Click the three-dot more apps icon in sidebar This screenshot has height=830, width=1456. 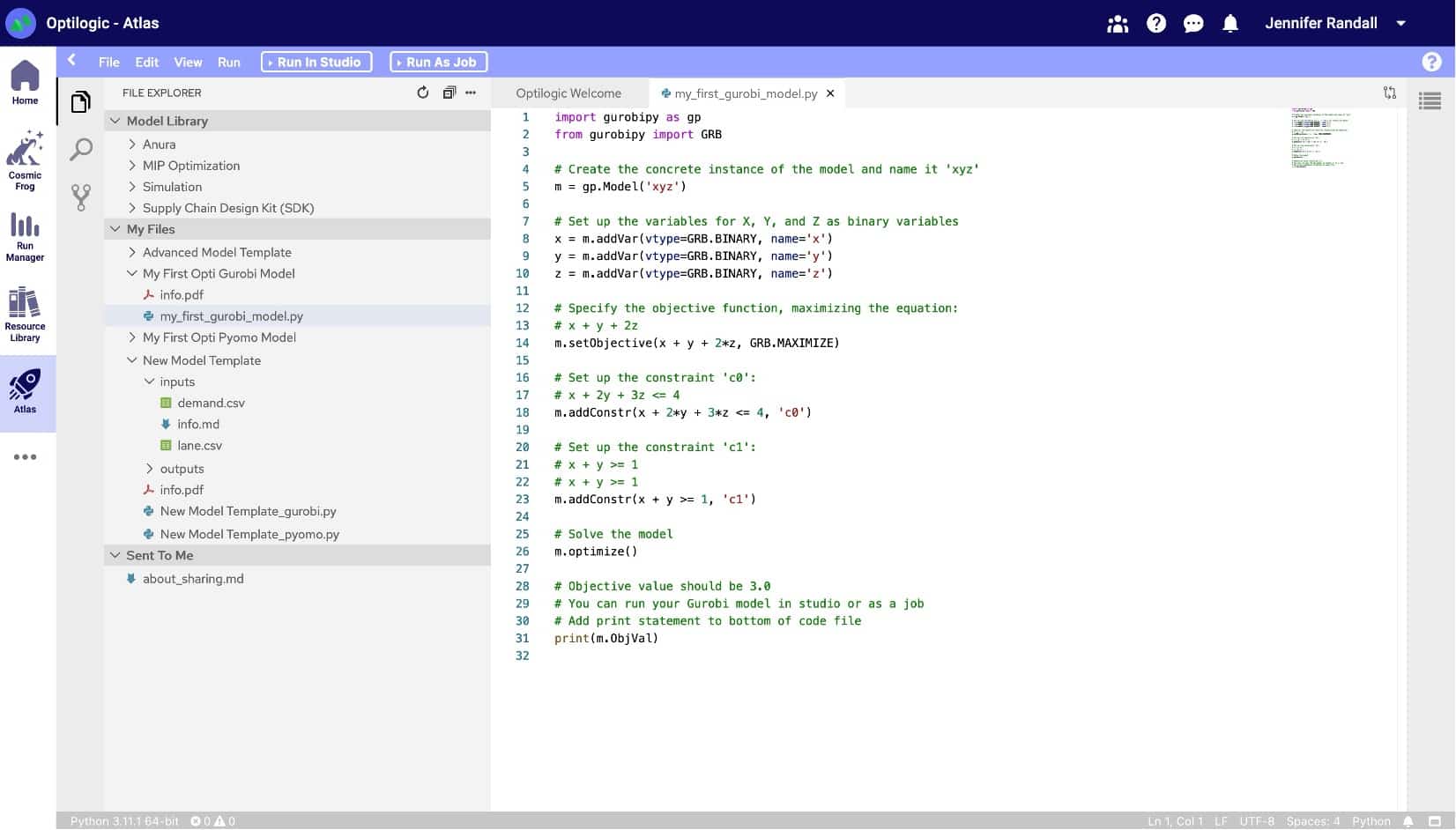25,456
